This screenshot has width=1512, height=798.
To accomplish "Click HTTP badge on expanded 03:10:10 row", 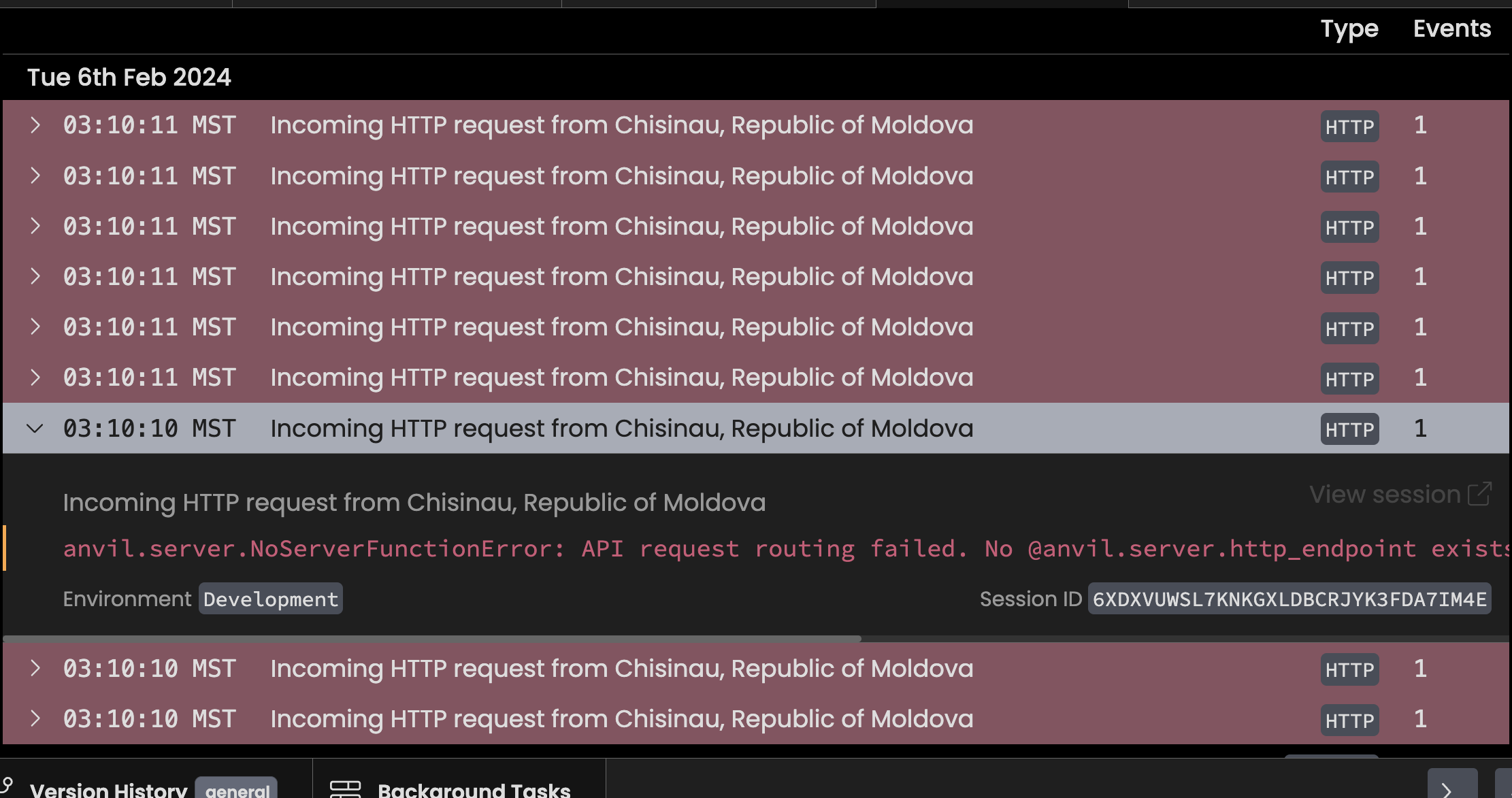I will (1349, 429).
